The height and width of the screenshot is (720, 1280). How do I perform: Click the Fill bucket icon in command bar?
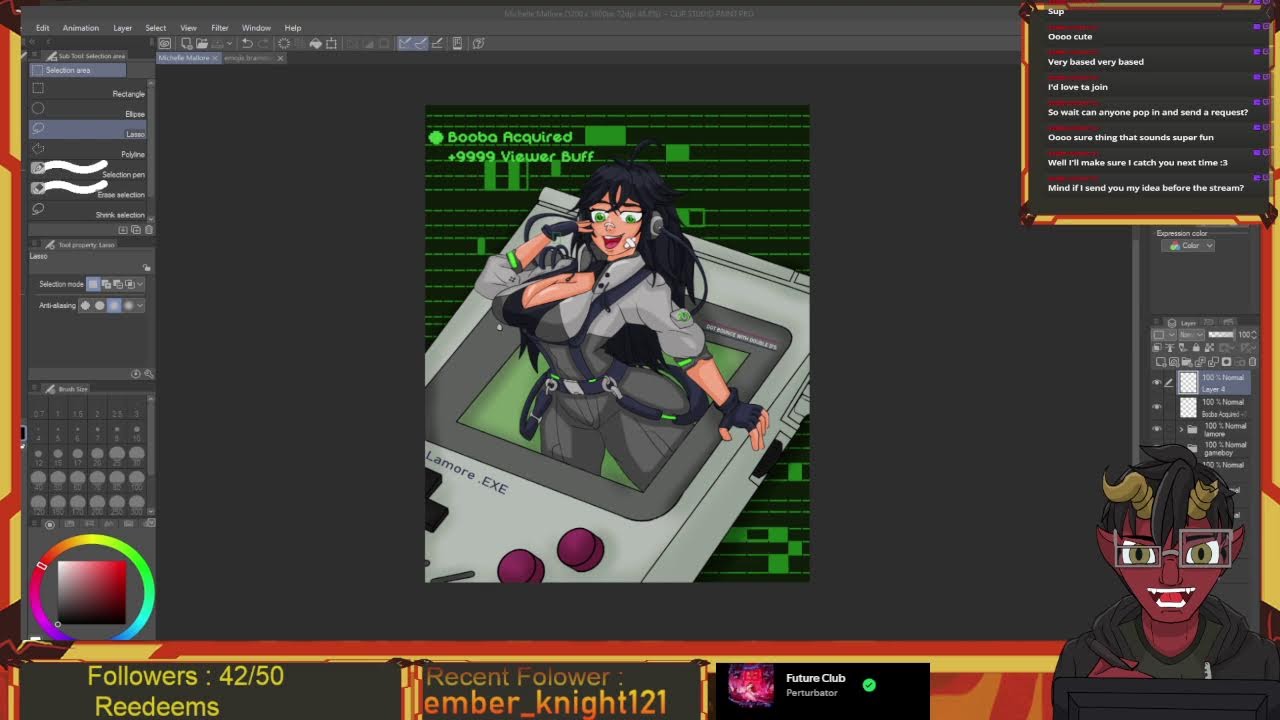point(315,43)
